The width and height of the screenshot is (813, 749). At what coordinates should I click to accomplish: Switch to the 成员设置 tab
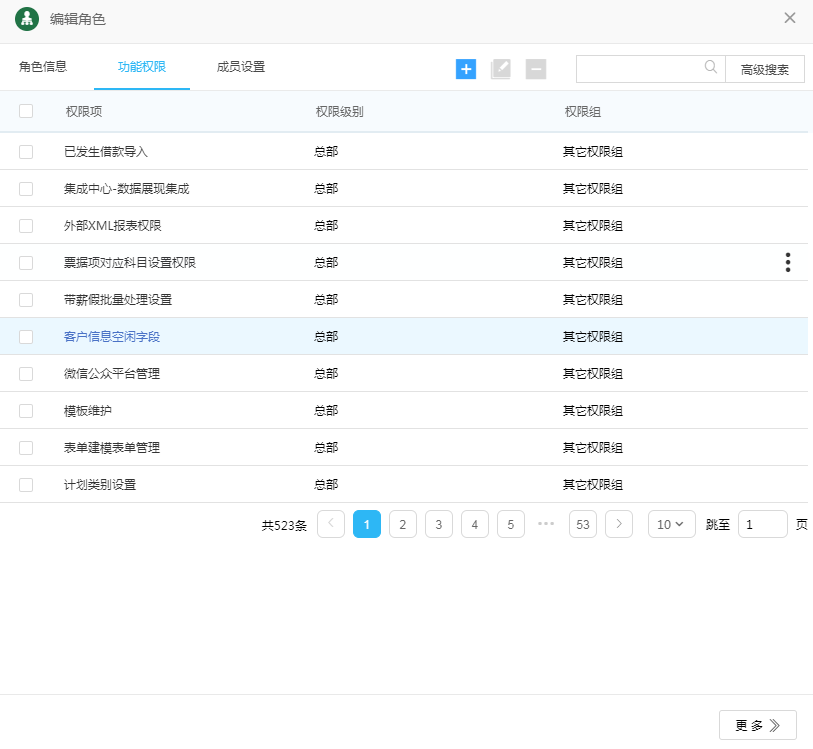pyautogui.click(x=241, y=67)
